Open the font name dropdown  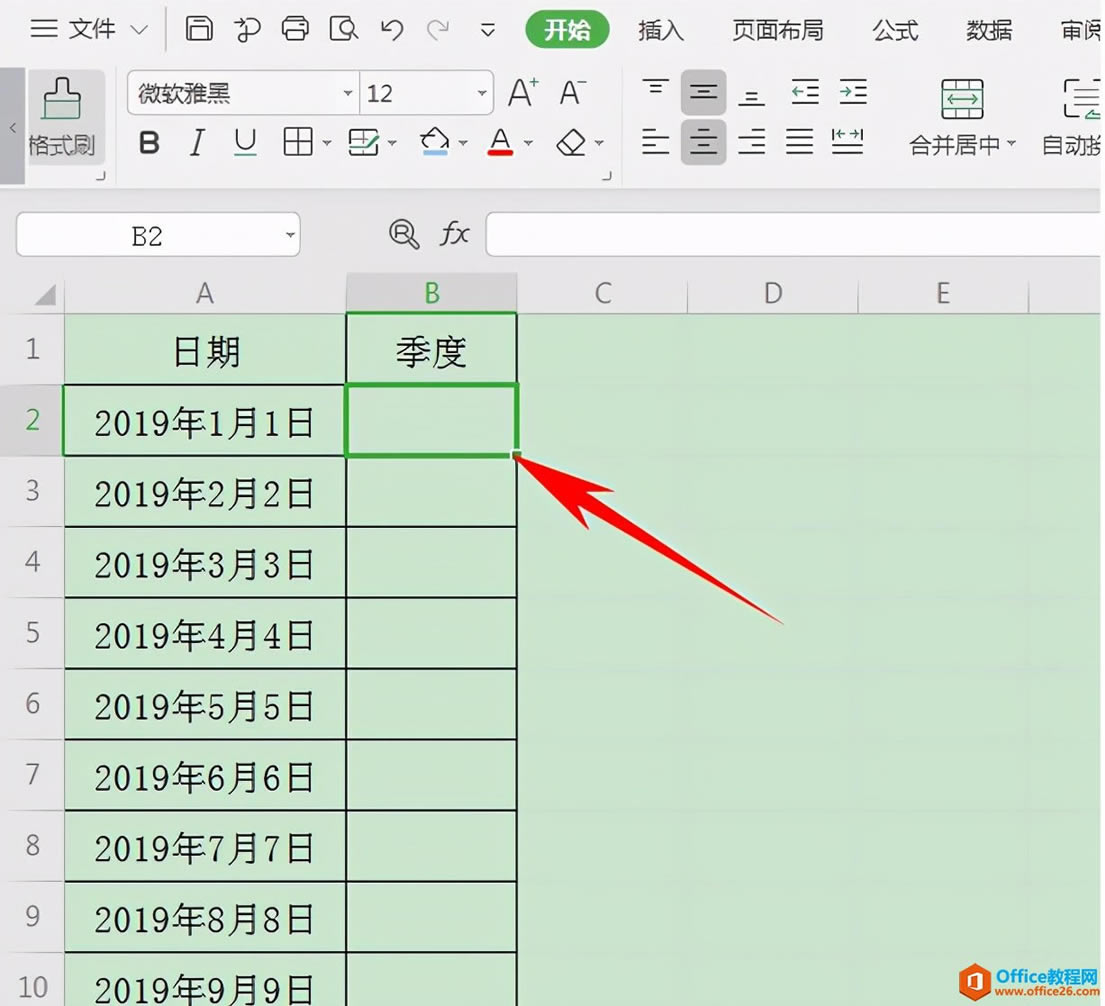coord(347,93)
